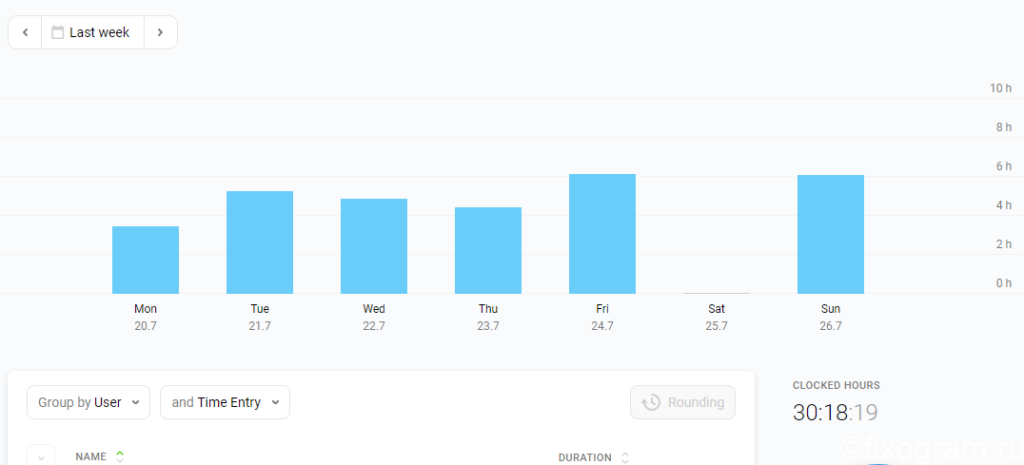
Task: Select Sunday's bar in the chart
Action: point(831,234)
